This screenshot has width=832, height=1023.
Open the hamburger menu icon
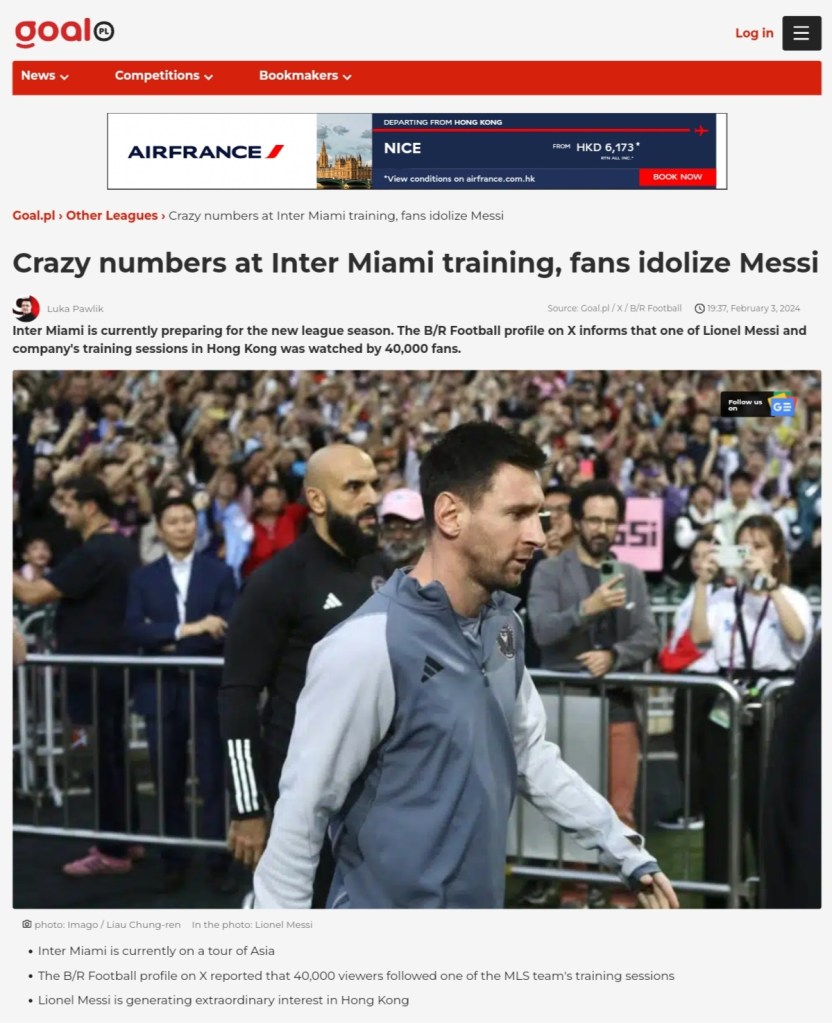point(801,33)
